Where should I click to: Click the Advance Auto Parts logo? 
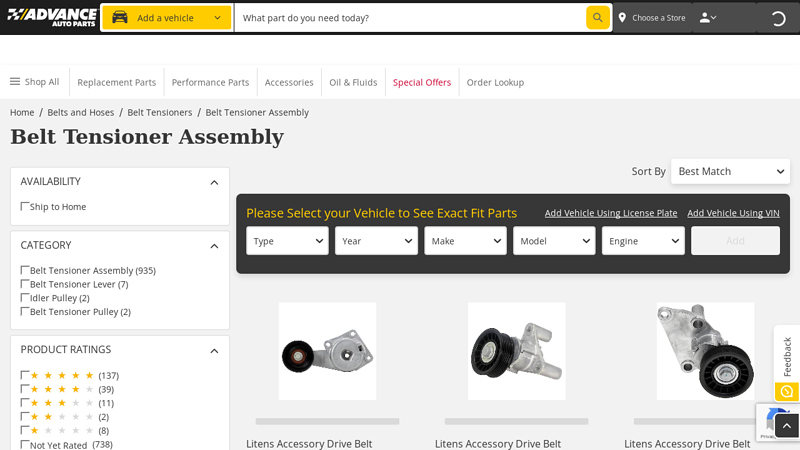[52, 17]
